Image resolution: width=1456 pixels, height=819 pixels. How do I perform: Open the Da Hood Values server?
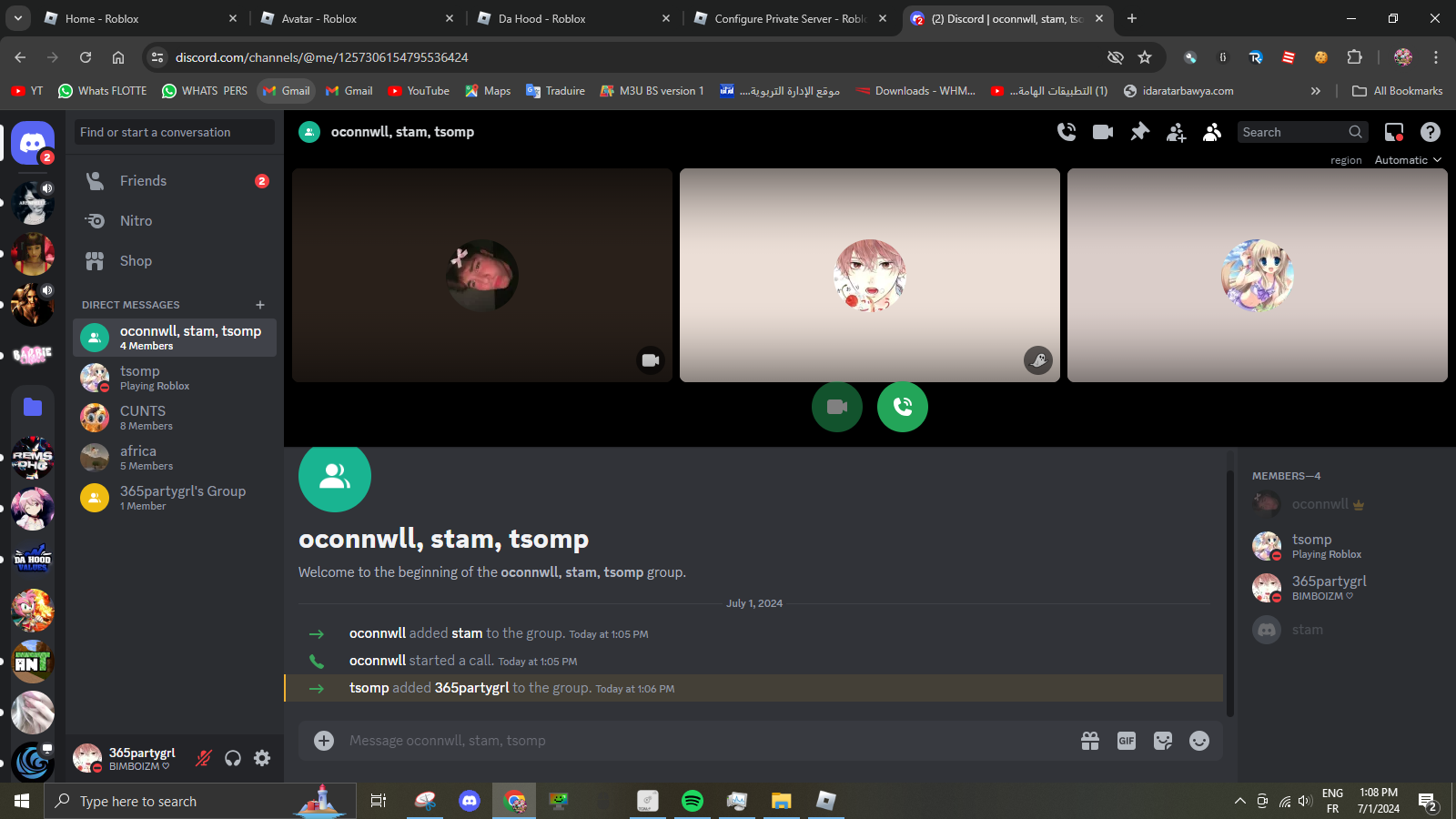[x=33, y=560]
